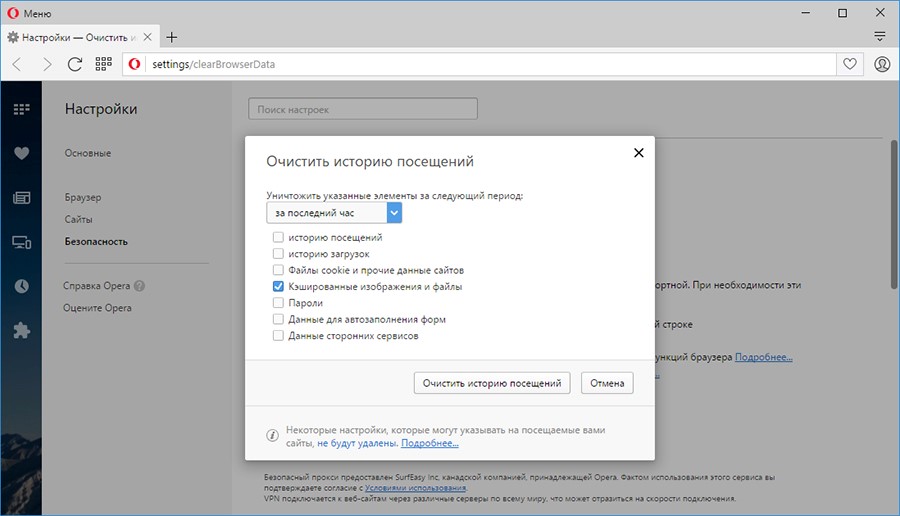
Task: Open the 'за последний час' period dropdown
Action: point(333,213)
